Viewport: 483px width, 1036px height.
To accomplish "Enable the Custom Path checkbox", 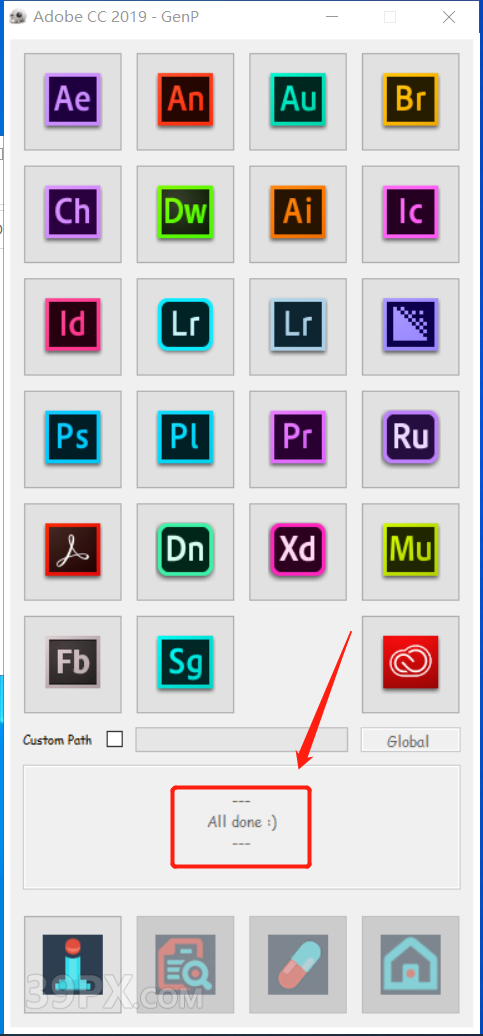I will pyautogui.click(x=115, y=739).
